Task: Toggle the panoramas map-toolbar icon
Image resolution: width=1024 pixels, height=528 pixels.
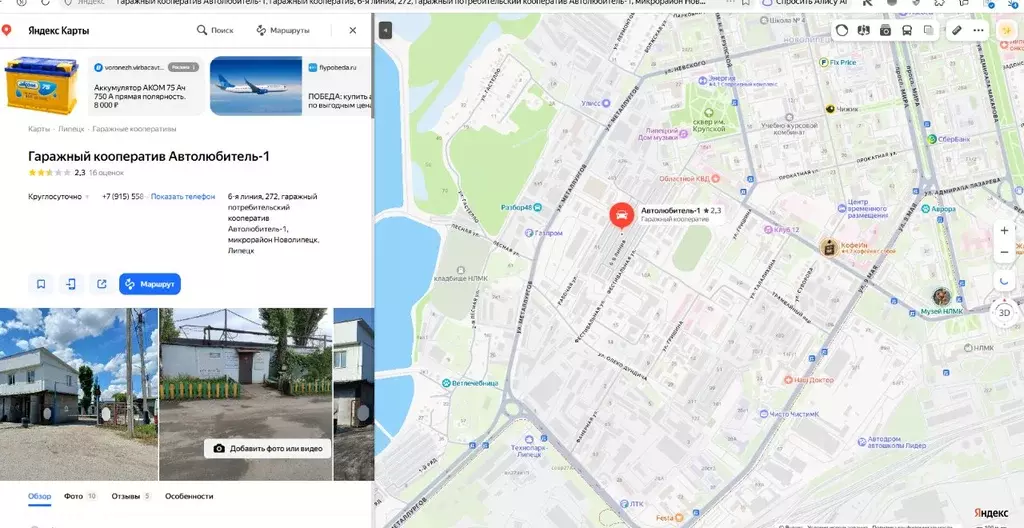Action: [x=864, y=30]
